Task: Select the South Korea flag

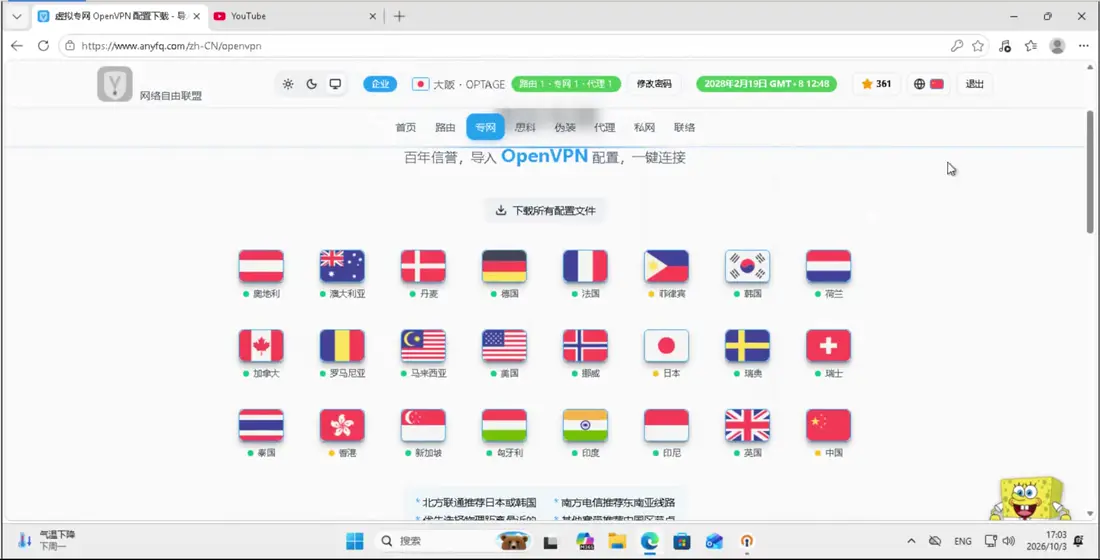Action: click(x=747, y=266)
